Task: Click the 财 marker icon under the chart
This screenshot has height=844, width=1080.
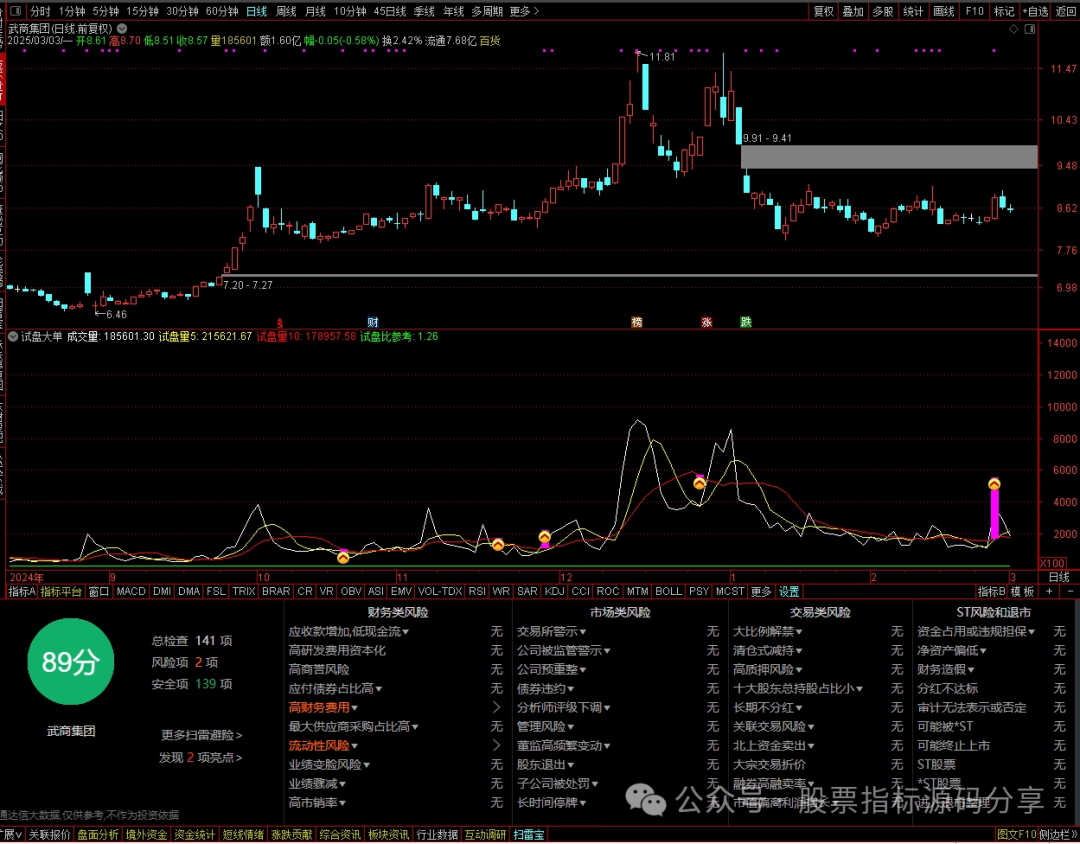Action: (x=373, y=322)
